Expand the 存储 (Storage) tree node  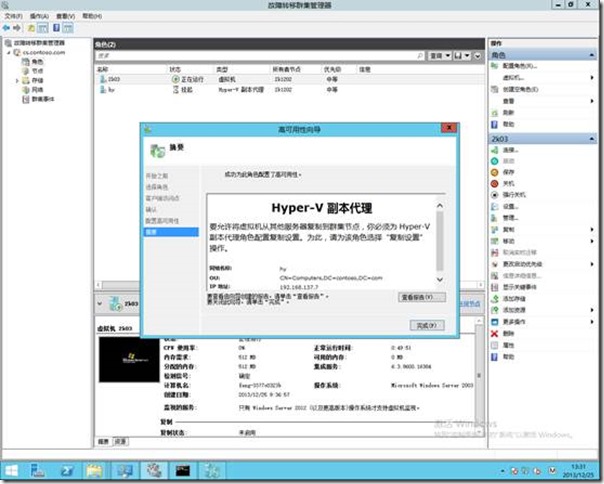[17, 81]
